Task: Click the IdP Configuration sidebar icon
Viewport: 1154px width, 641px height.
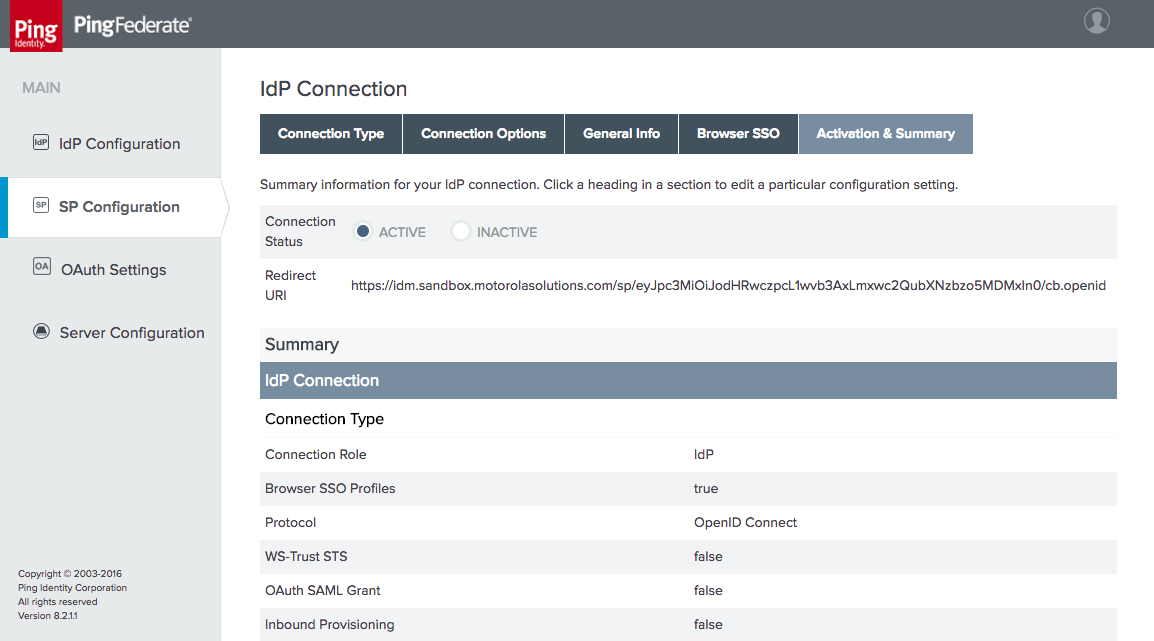Action: (x=41, y=143)
